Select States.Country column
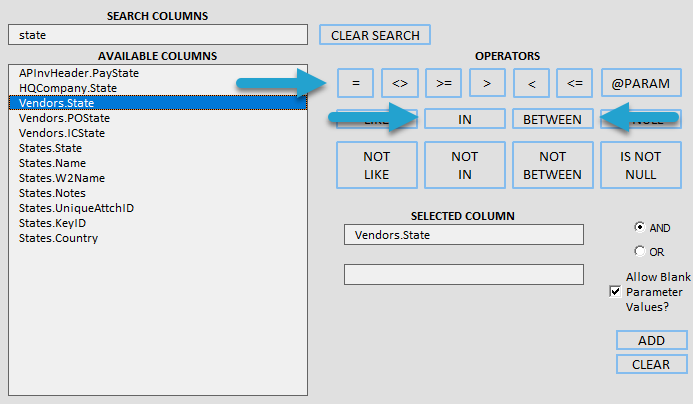The height and width of the screenshot is (404, 693). (x=158, y=238)
